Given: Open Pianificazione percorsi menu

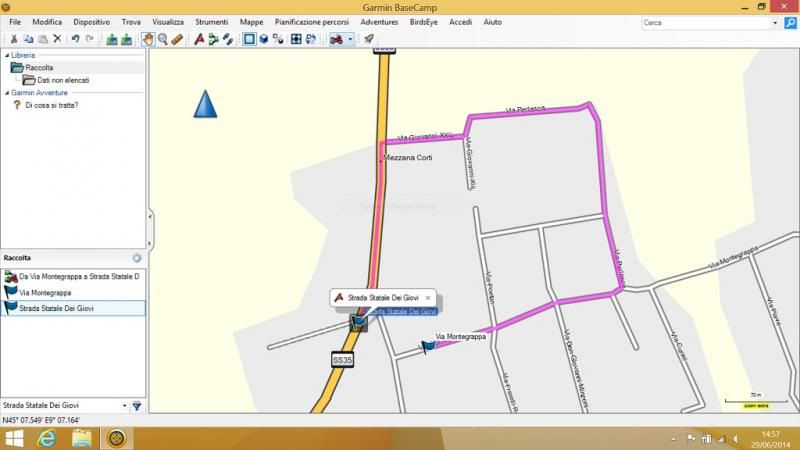Looking at the screenshot, I should [x=312, y=22].
